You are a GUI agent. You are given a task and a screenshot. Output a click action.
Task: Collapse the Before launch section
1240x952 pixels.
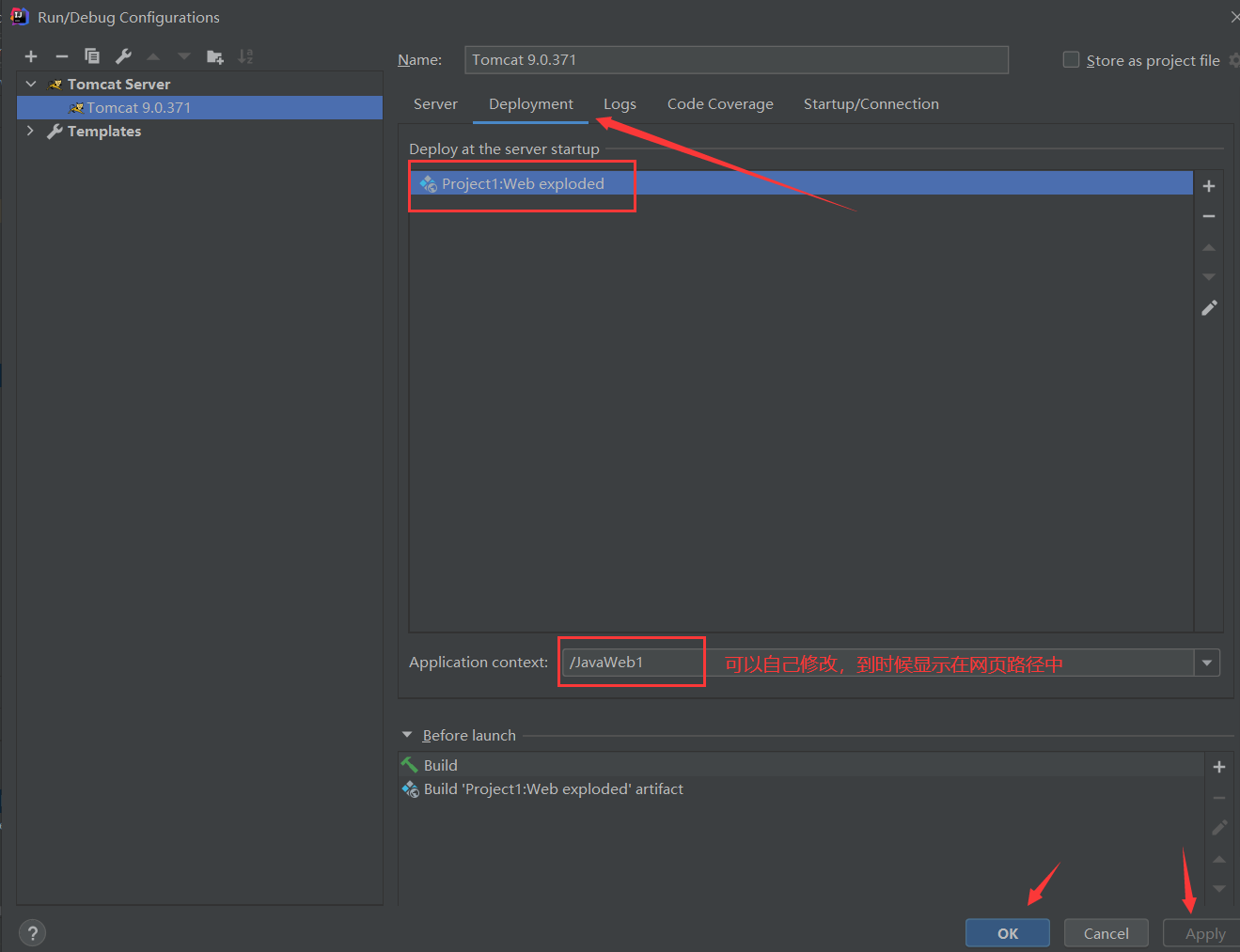[x=407, y=735]
